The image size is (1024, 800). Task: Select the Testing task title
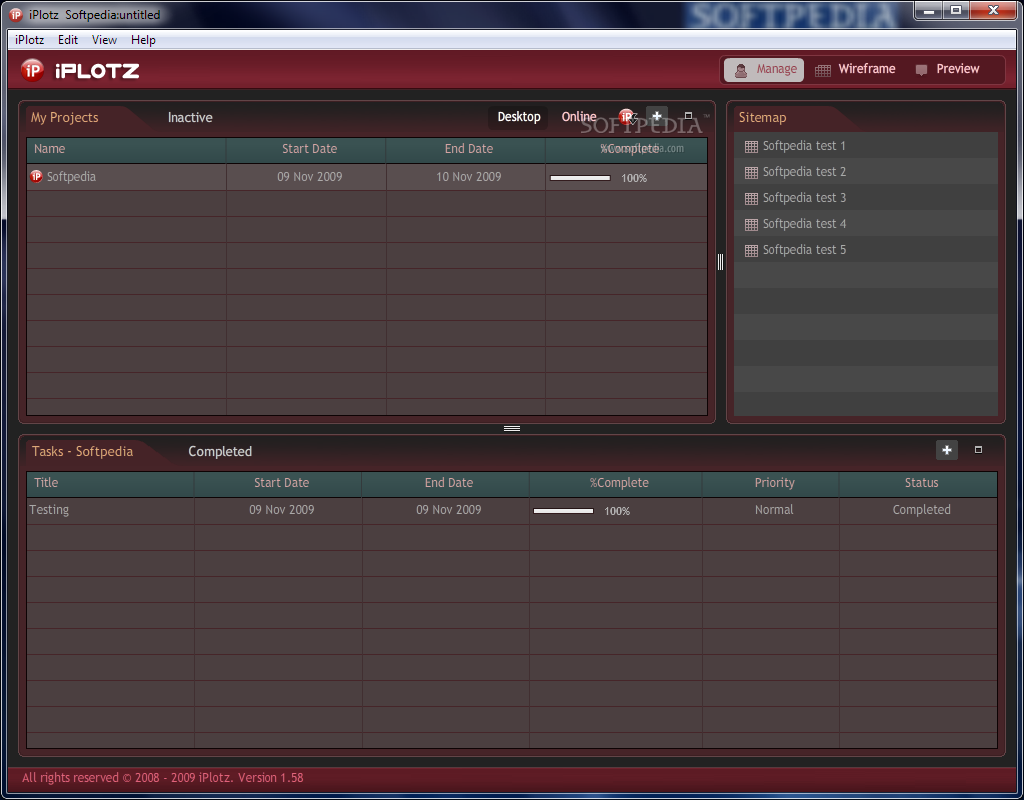(49, 510)
